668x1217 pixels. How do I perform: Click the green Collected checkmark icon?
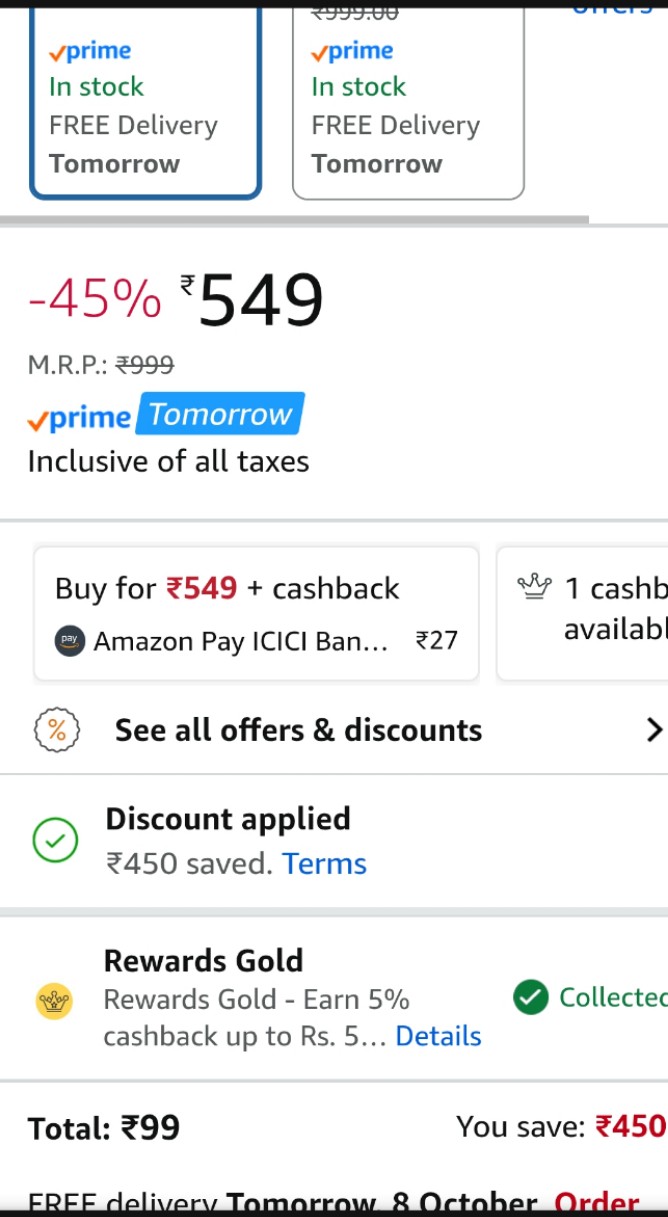pos(530,997)
